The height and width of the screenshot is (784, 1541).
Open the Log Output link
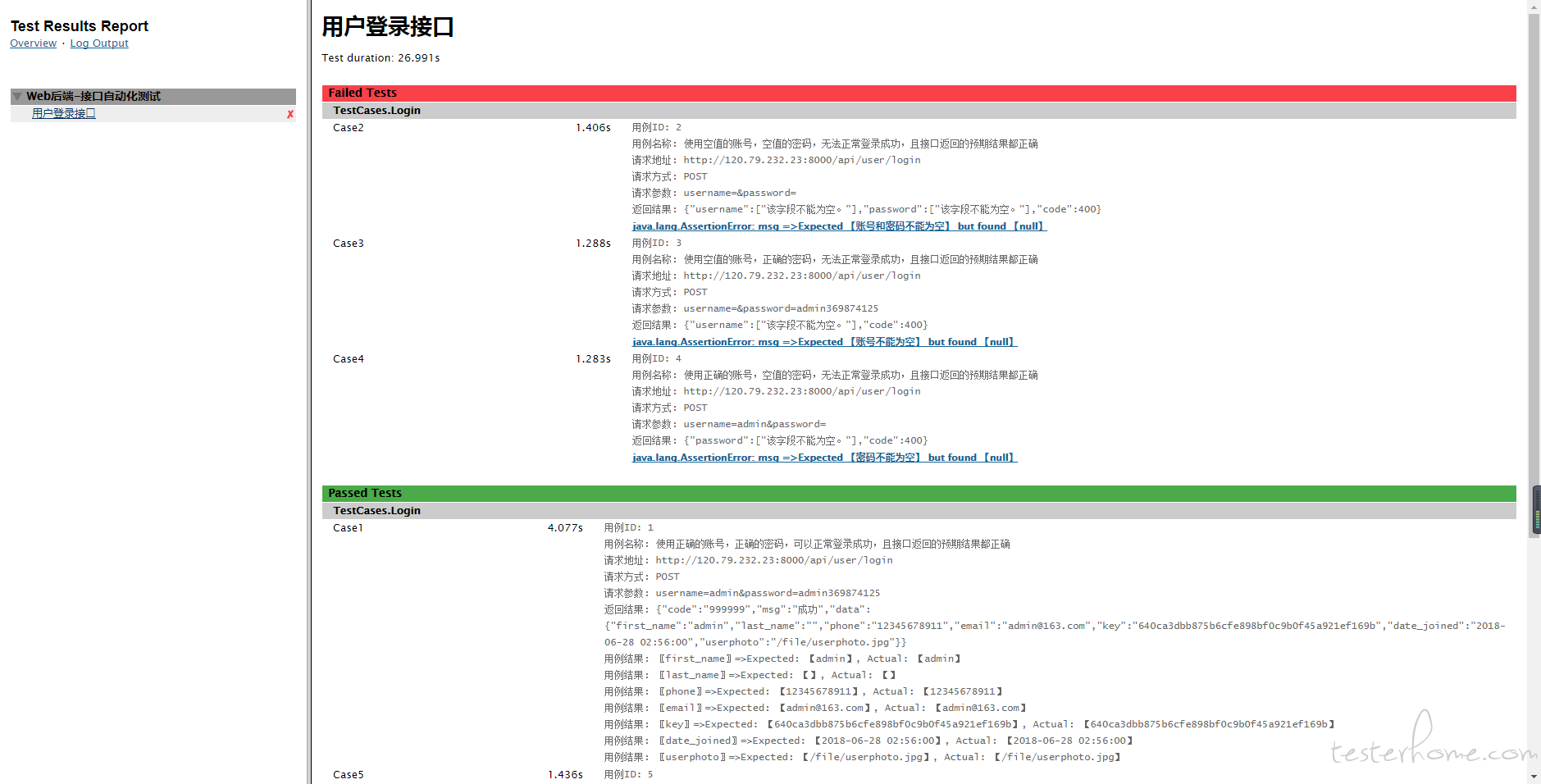click(x=99, y=43)
